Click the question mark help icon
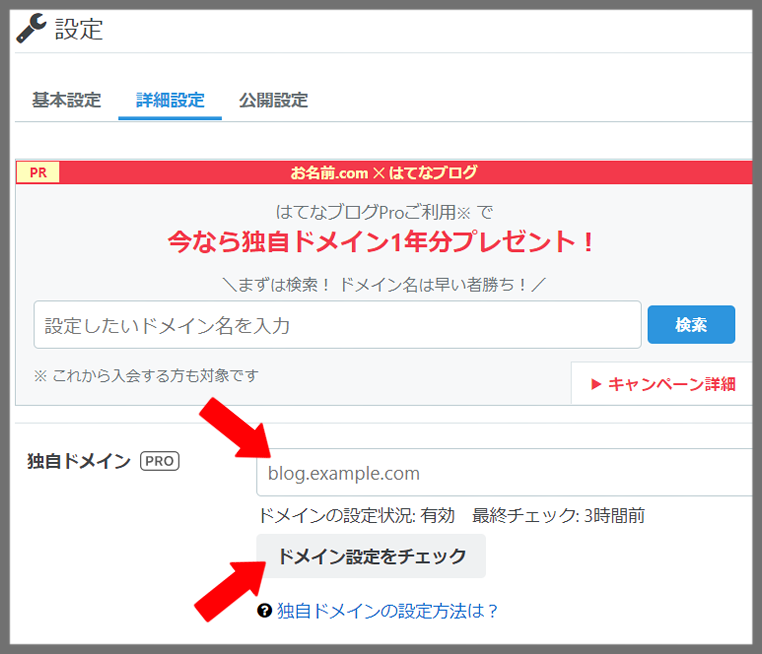The image size is (762, 654). click(264, 611)
